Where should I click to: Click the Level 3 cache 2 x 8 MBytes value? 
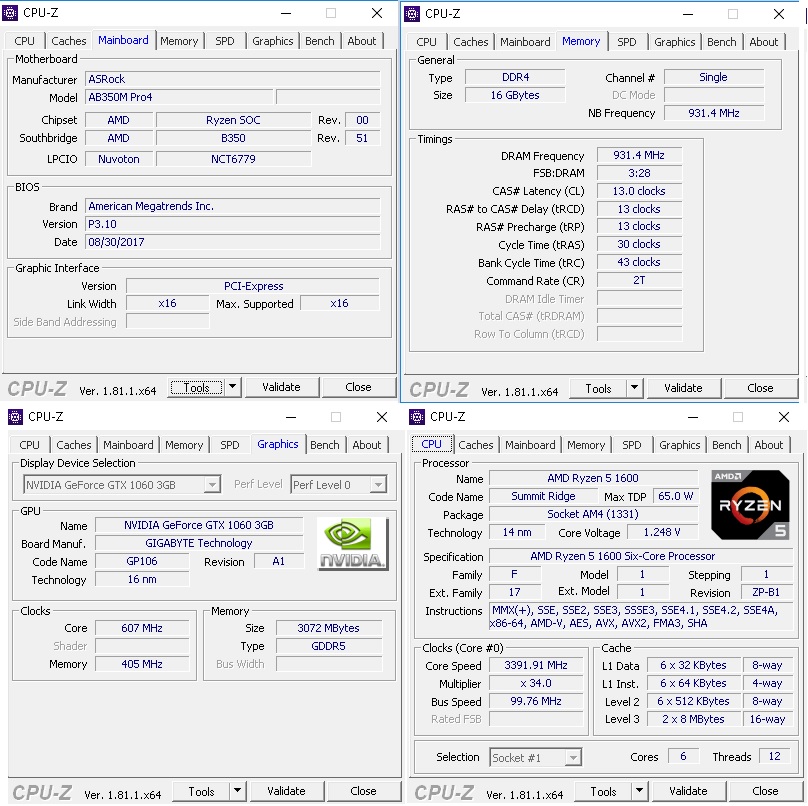(x=694, y=719)
